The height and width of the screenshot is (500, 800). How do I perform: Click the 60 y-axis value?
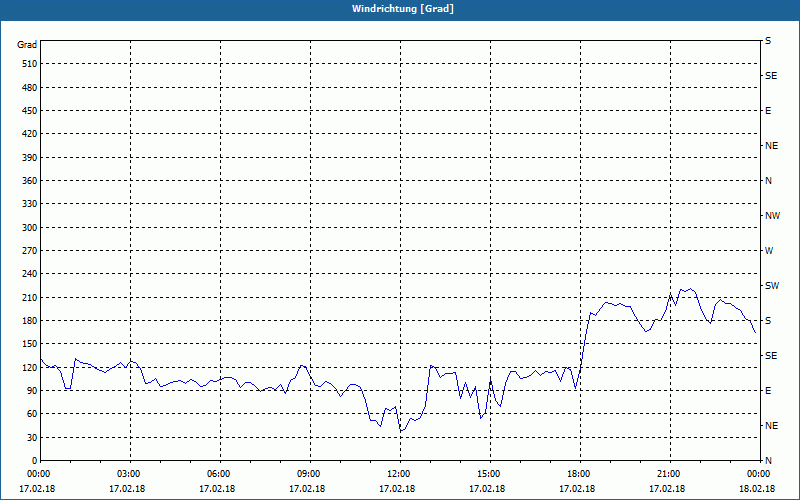coord(32,414)
